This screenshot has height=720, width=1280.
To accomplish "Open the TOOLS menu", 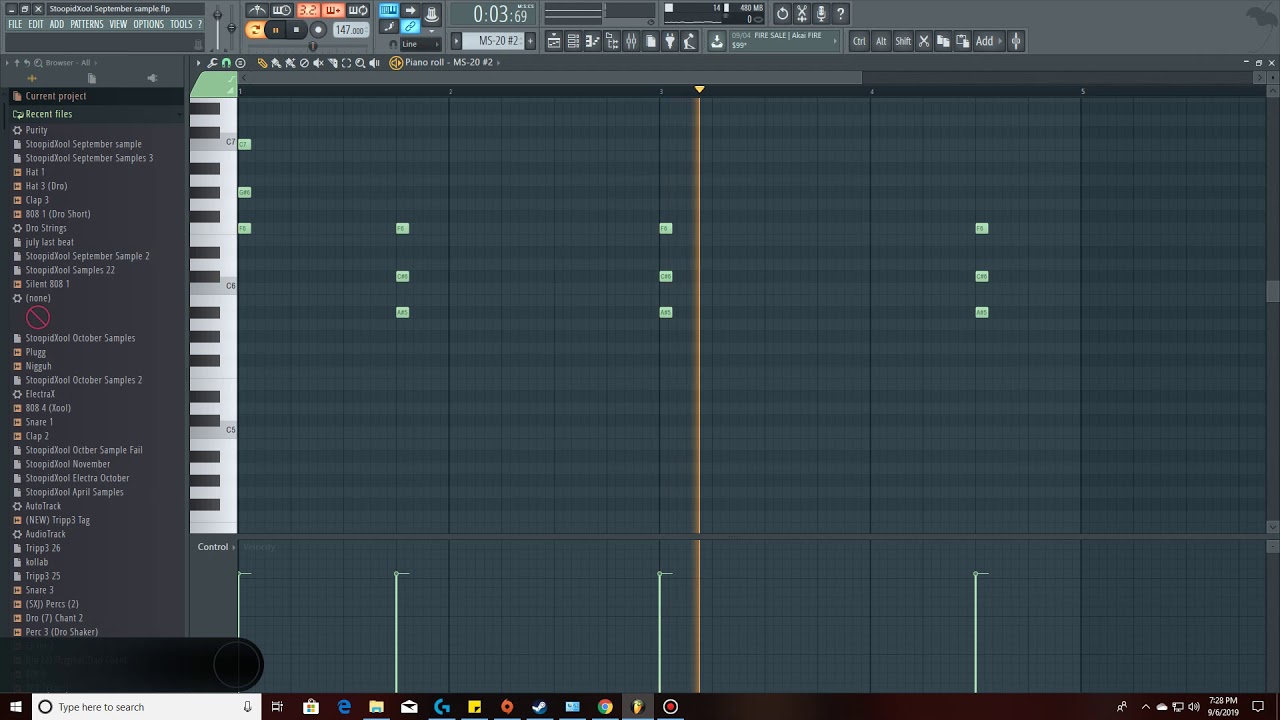I will click(x=181, y=24).
